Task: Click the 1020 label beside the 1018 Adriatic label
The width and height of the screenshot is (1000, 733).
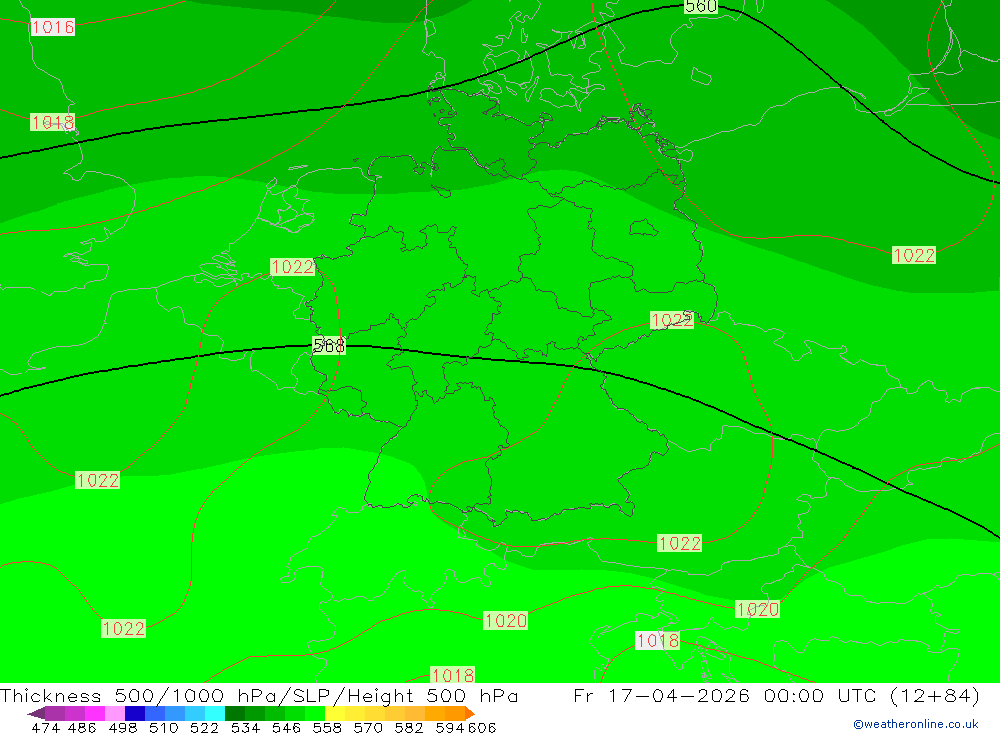Action: (x=757, y=609)
